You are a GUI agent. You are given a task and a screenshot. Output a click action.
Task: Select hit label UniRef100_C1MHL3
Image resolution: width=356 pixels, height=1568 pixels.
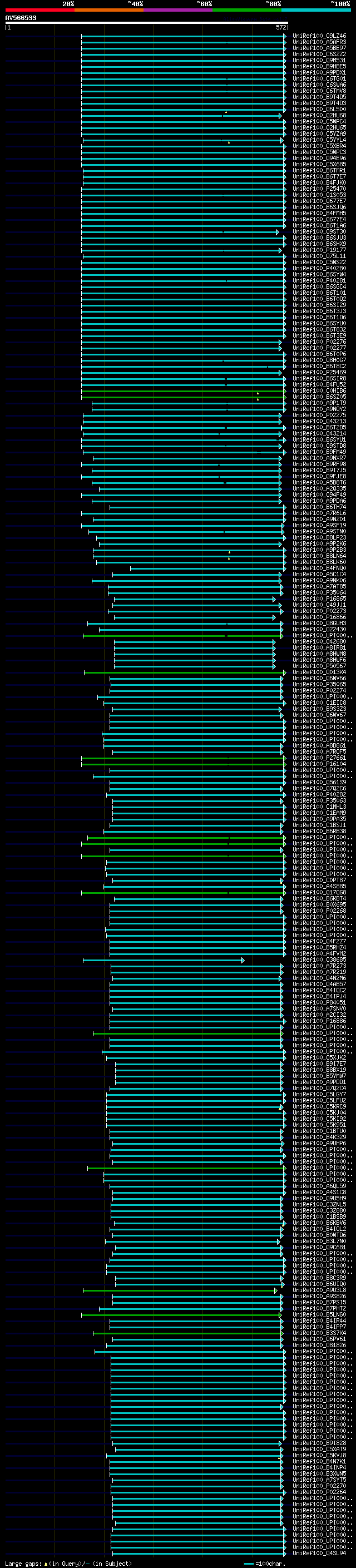pyautogui.click(x=319, y=807)
